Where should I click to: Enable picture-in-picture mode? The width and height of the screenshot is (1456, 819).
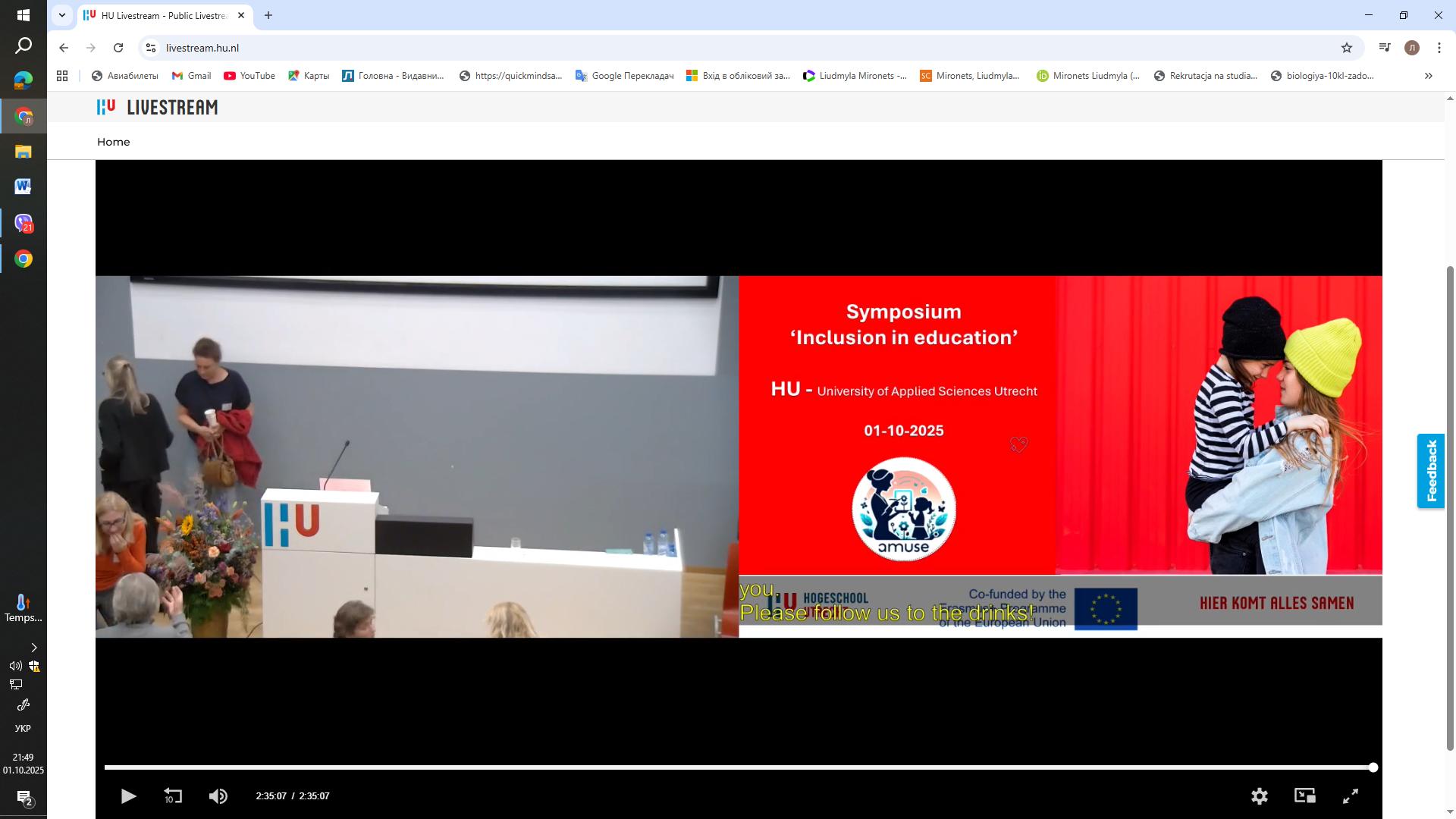1304,795
